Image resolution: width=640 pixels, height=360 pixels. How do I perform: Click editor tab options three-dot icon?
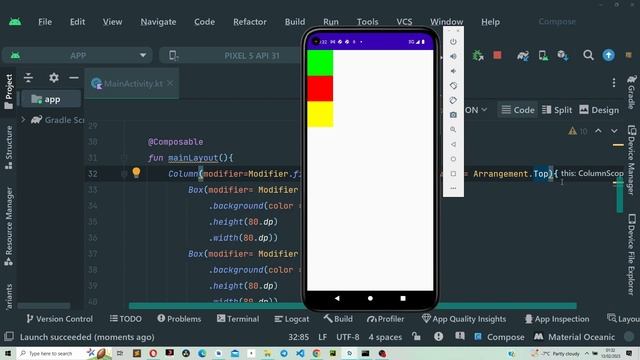(x=614, y=83)
